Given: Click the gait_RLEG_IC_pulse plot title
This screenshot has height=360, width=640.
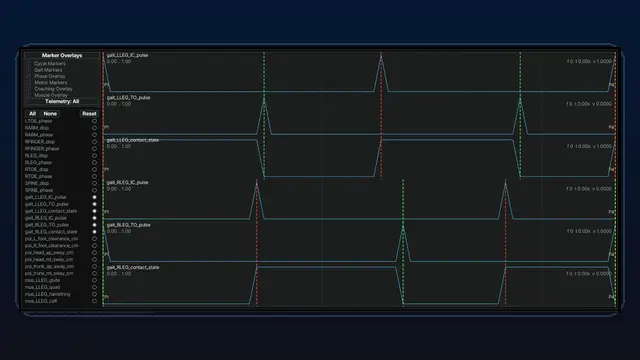Looking at the screenshot, I should point(127,182).
